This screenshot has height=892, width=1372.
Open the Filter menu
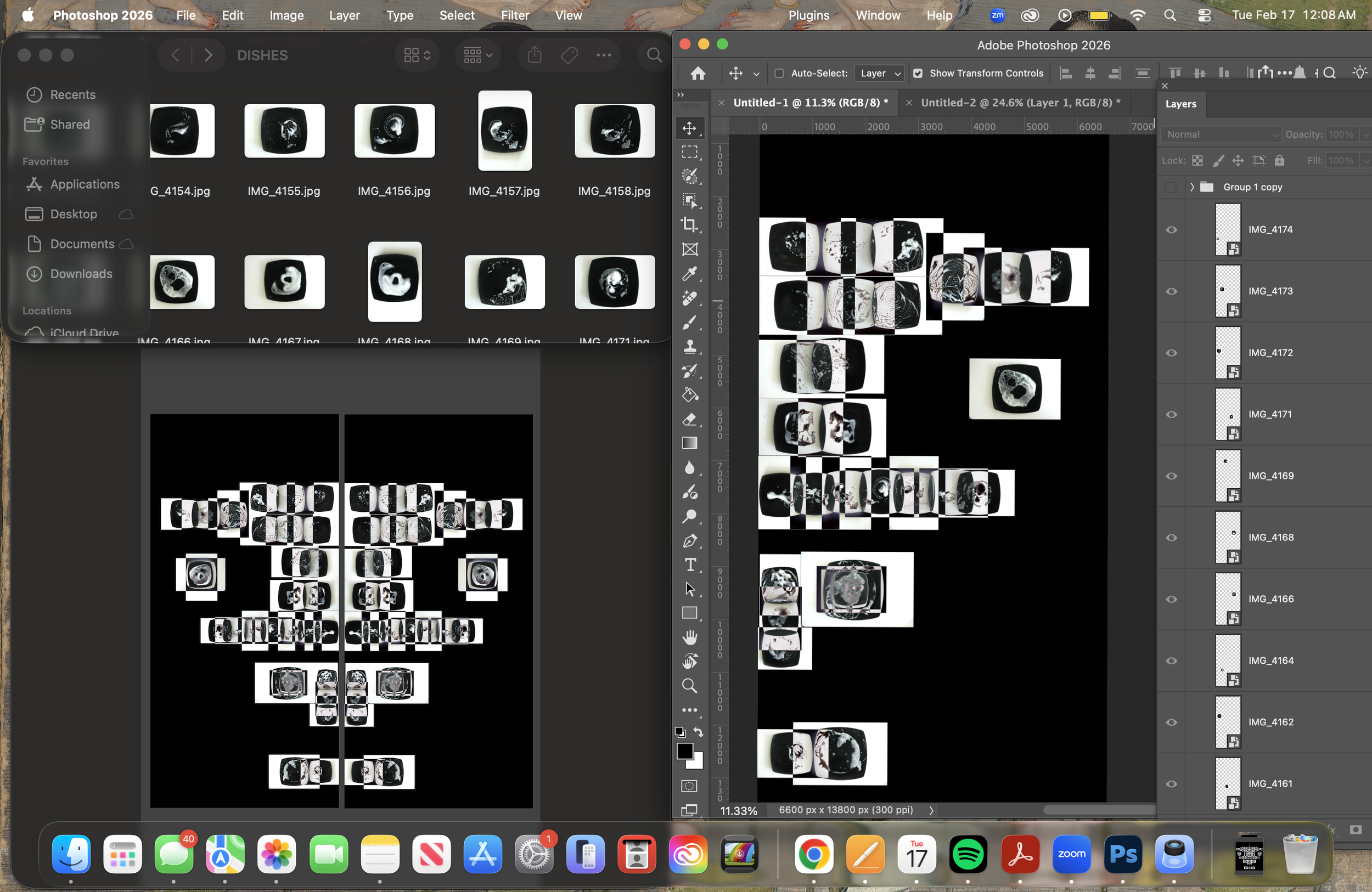(x=514, y=15)
